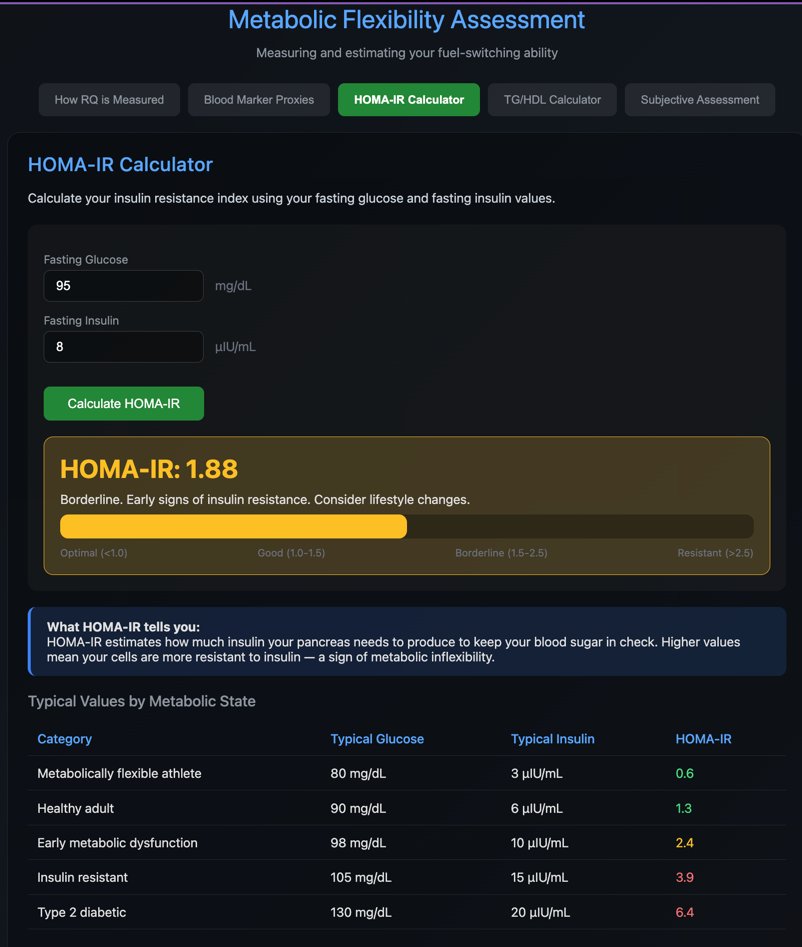Click the 20 µIU/mL insulin cell
This screenshot has width=802, height=947.
(540, 912)
